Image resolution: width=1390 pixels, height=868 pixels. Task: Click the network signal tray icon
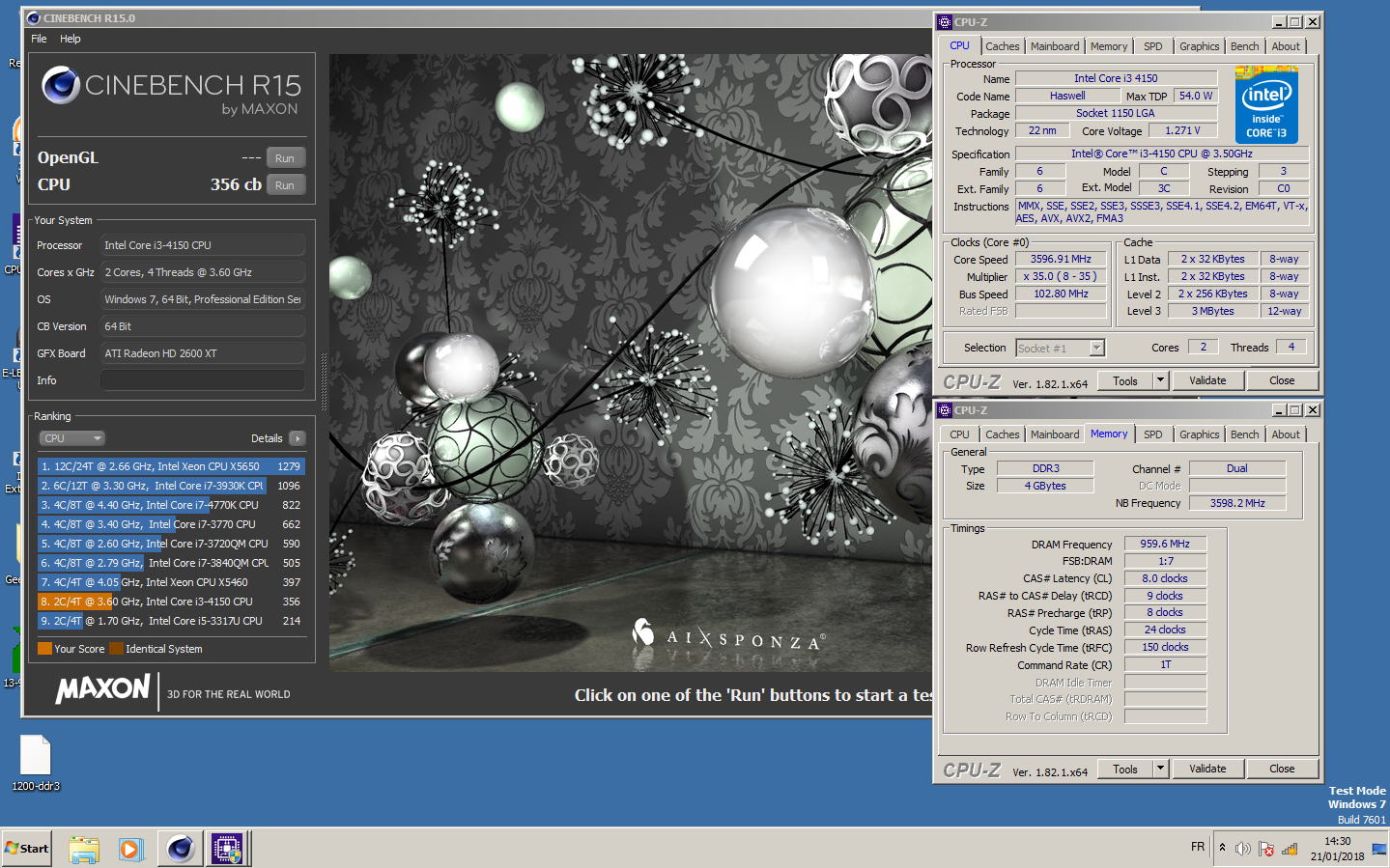pyautogui.click(x=1290, y=849)
